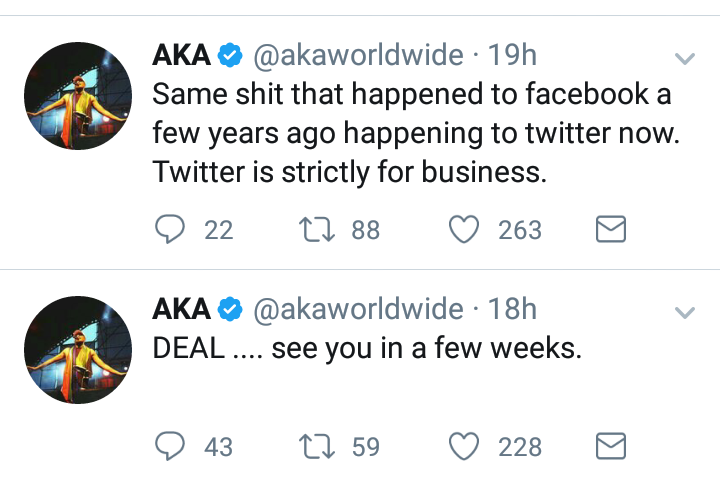Retweet the 'see you in a few weeks' tweet
Screen dimensions: 720x481
point(316,446)
